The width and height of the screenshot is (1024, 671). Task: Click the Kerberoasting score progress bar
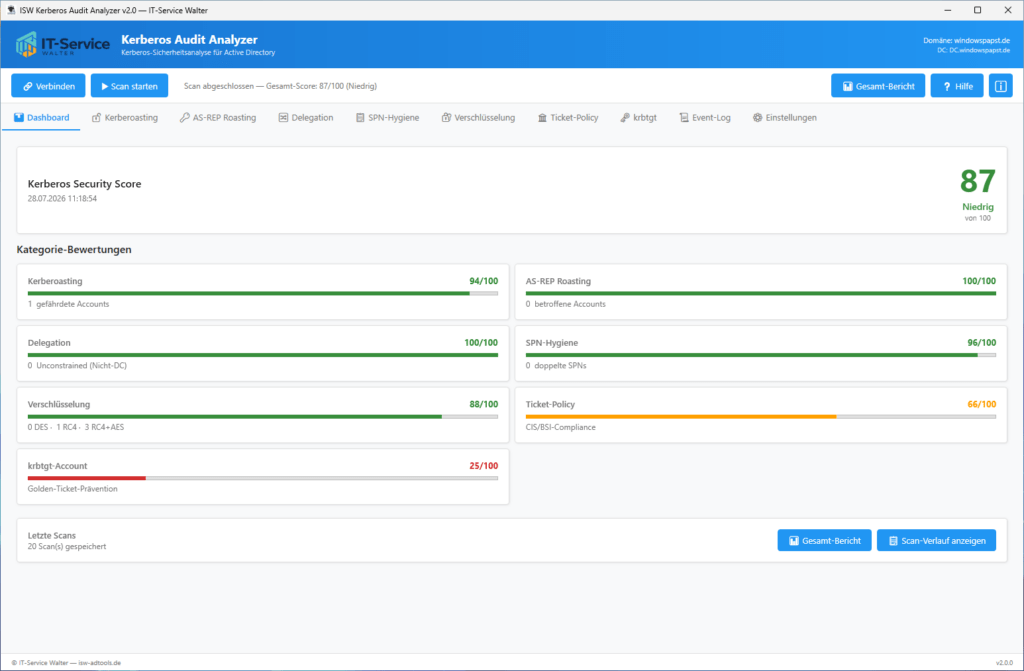click(x=263, y=293)
